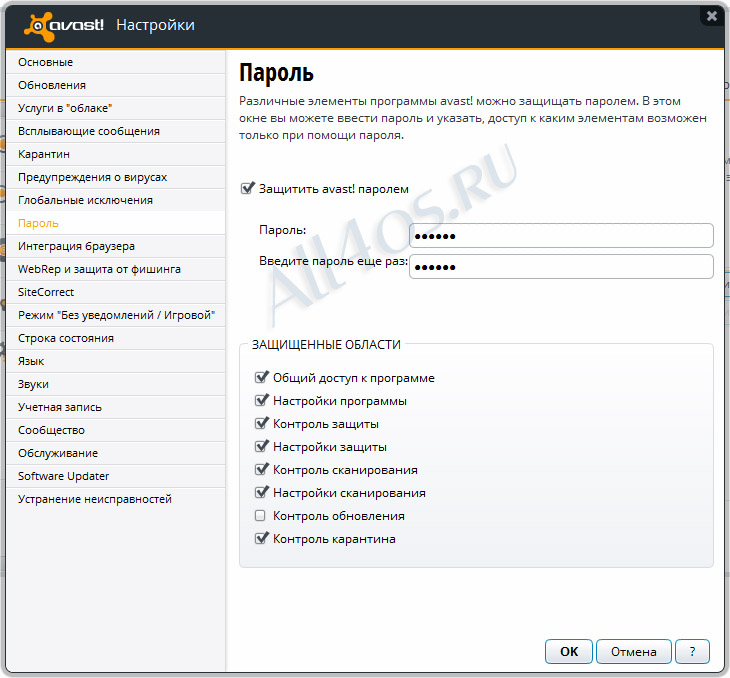
Task: Open the "Звуки" settings section
Action: coord(116,384)
